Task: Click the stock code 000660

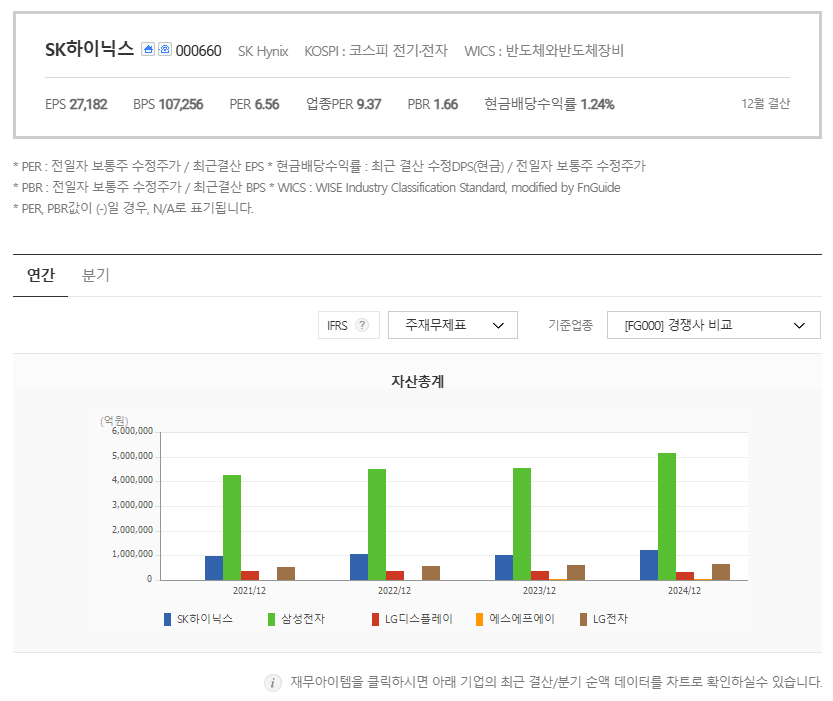Action: [x=198, y=51]
